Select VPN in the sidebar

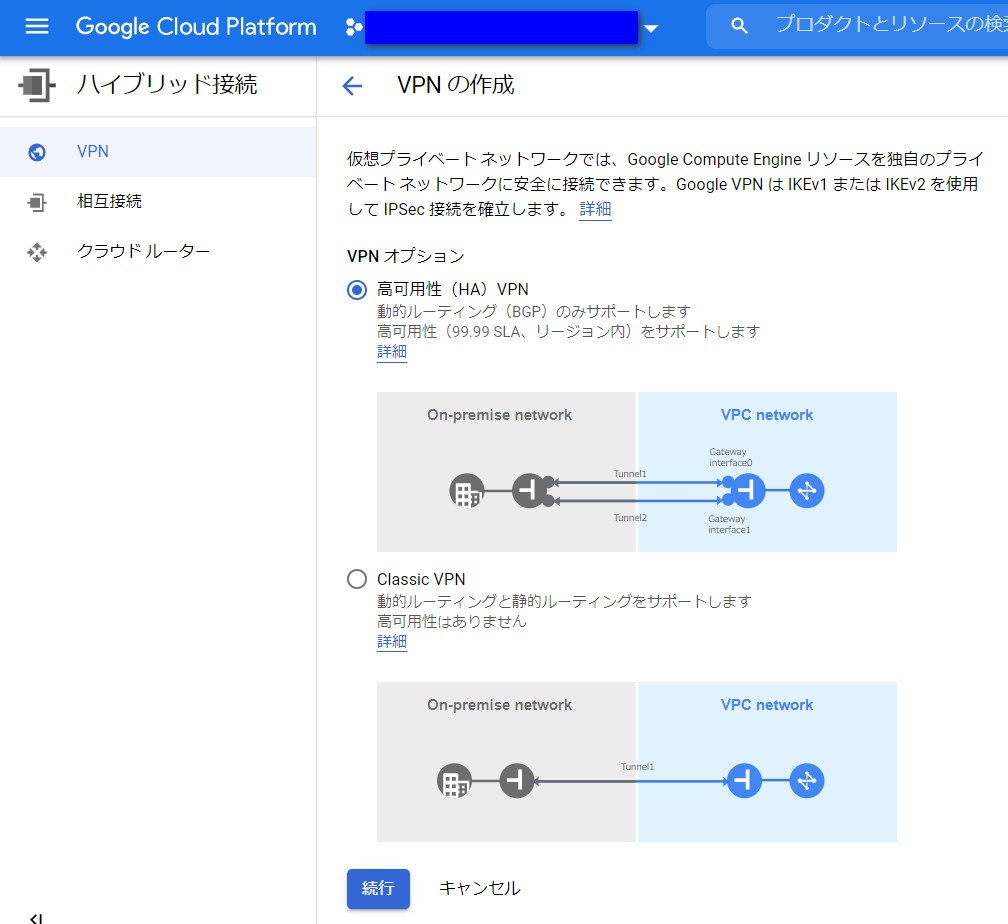point(158,152)
